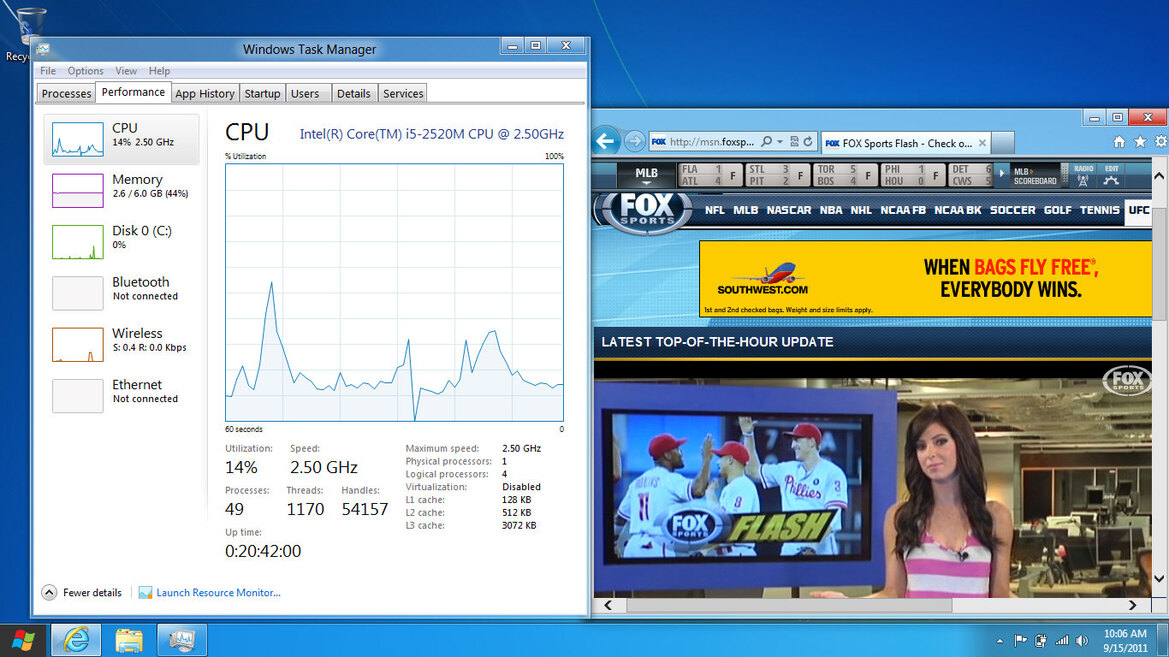The image size is (1169, 657).
Task: Open the FLA vs ATL score box
Action: point(710,175)
